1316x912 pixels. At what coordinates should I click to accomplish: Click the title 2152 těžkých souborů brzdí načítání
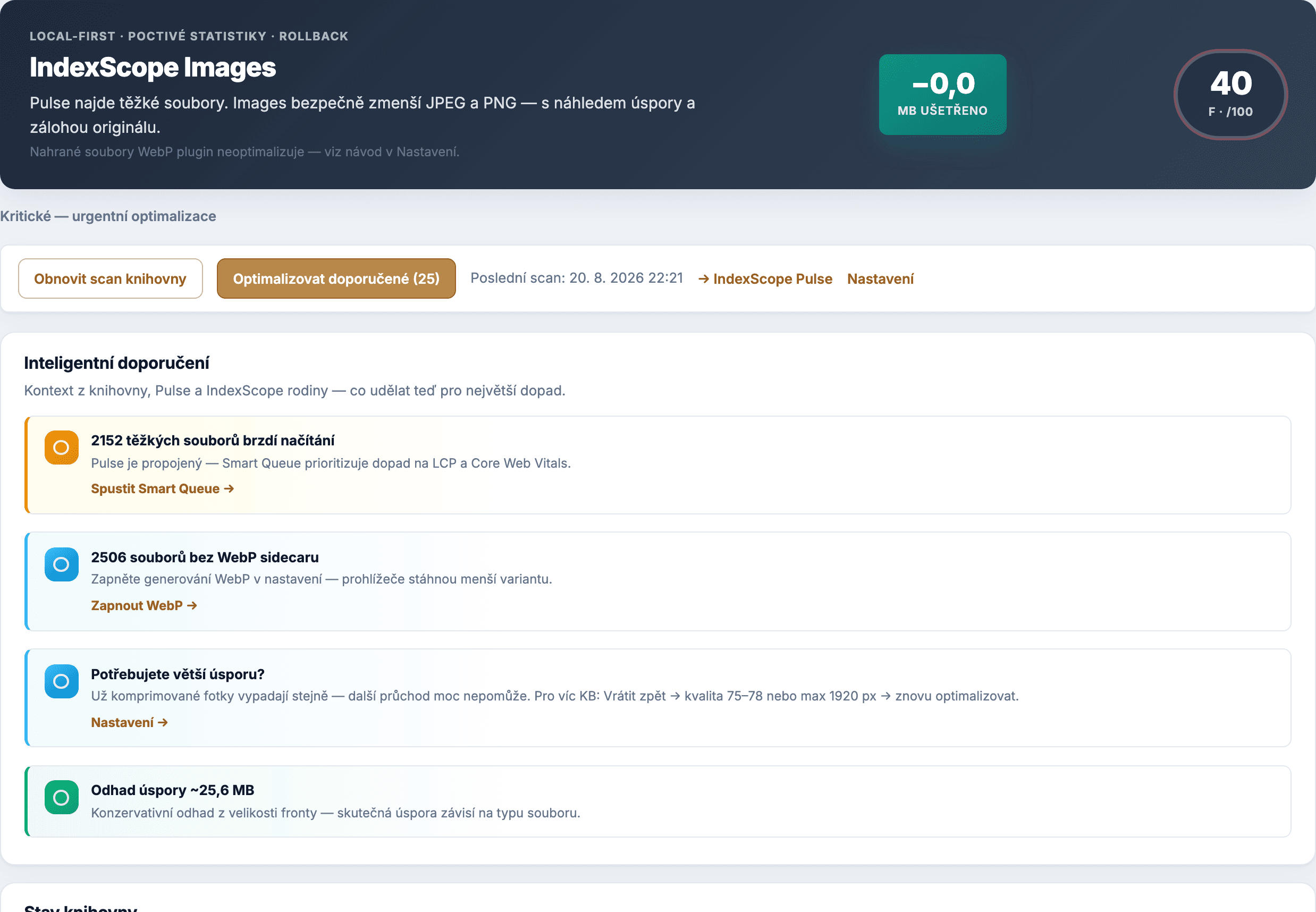coord(213,440)
